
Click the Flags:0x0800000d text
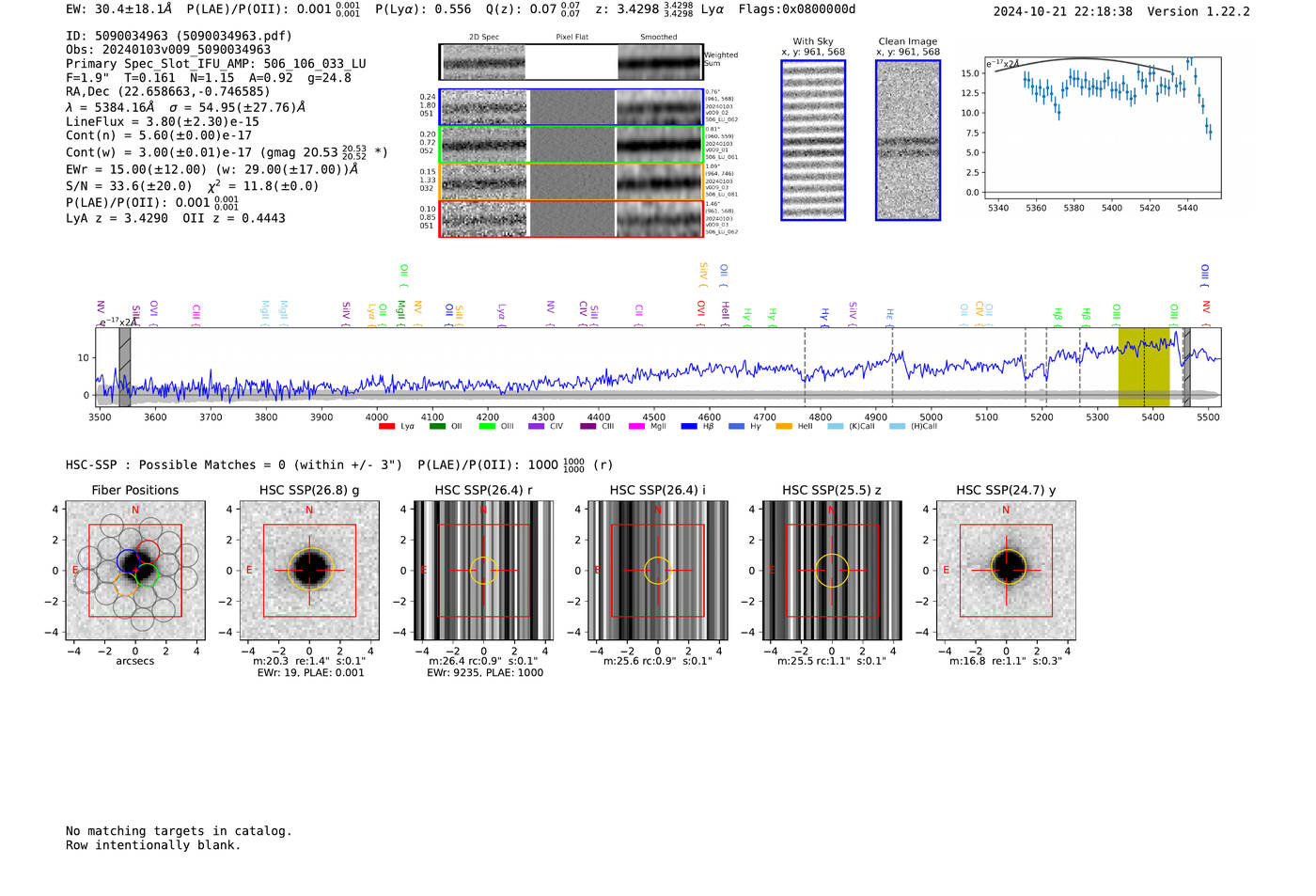click(x=797, y=9)
